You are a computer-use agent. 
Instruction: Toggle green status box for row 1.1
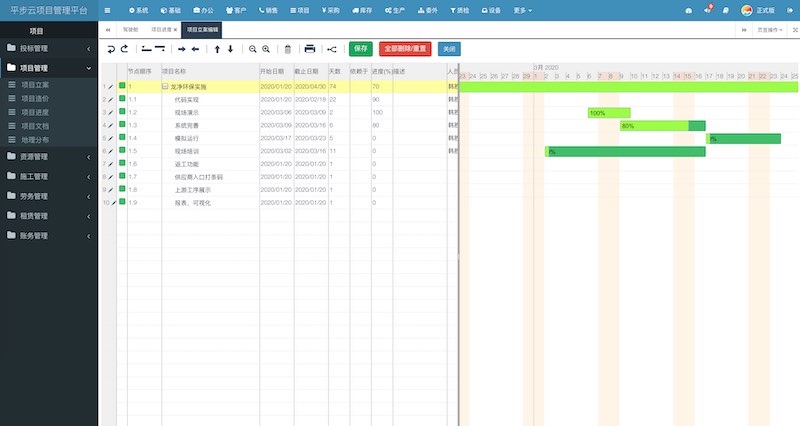point(122,100)
